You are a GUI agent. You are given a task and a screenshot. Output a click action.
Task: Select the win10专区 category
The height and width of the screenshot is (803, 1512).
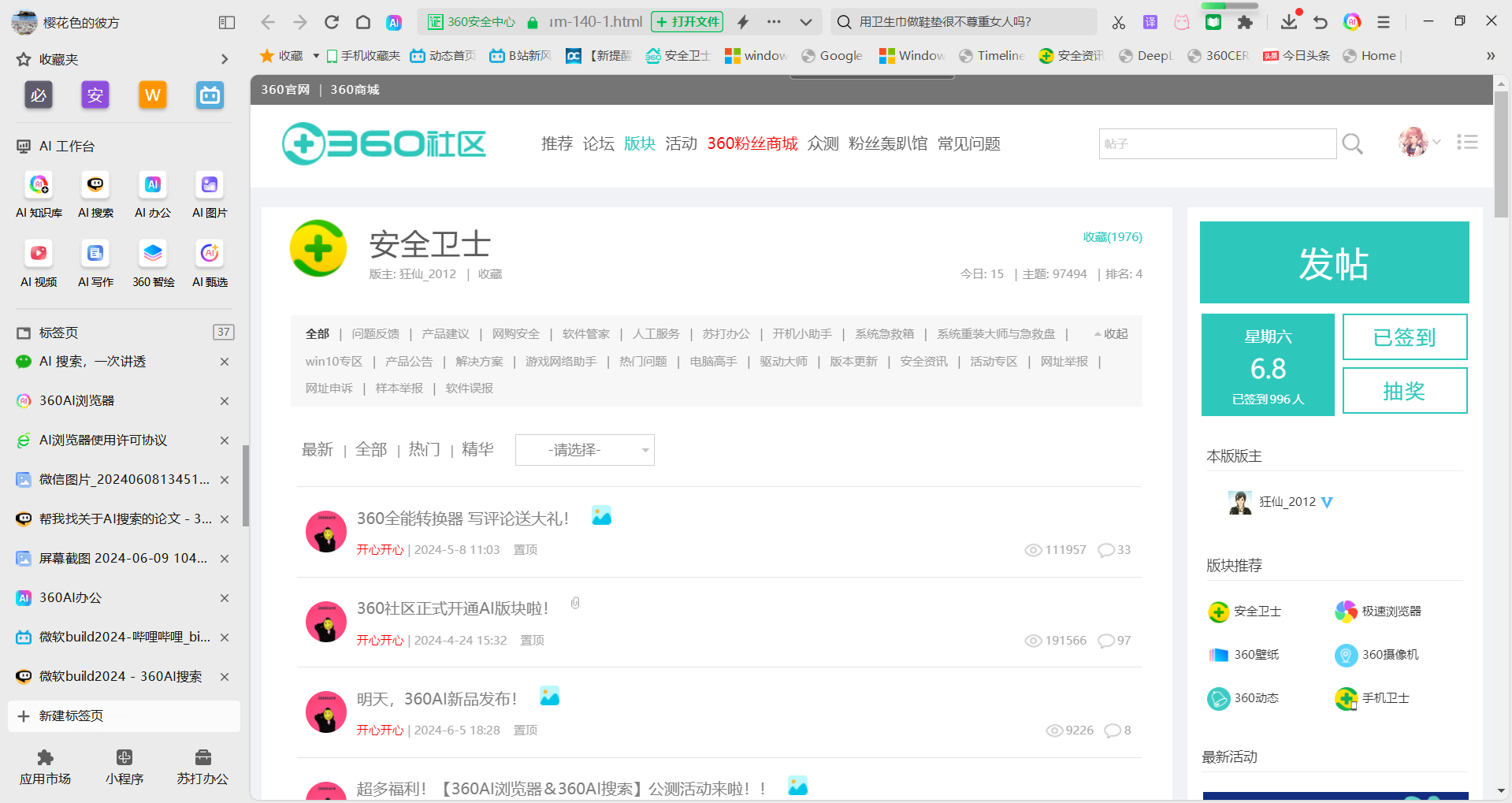coord(334,362)
